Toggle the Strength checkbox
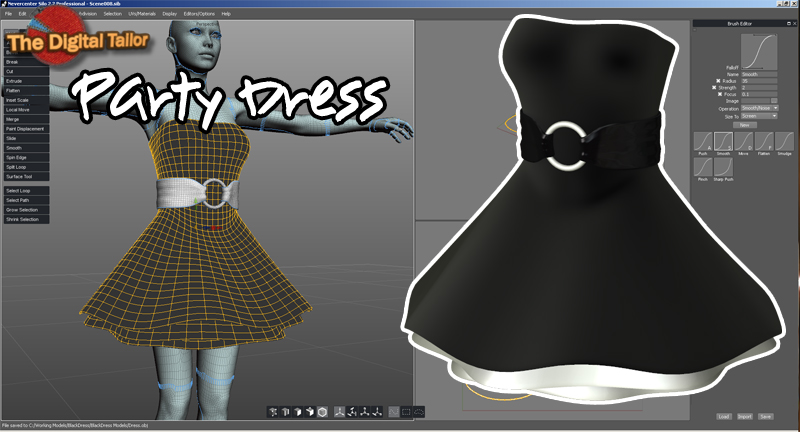Screen dimensions: 800x432 714,88
